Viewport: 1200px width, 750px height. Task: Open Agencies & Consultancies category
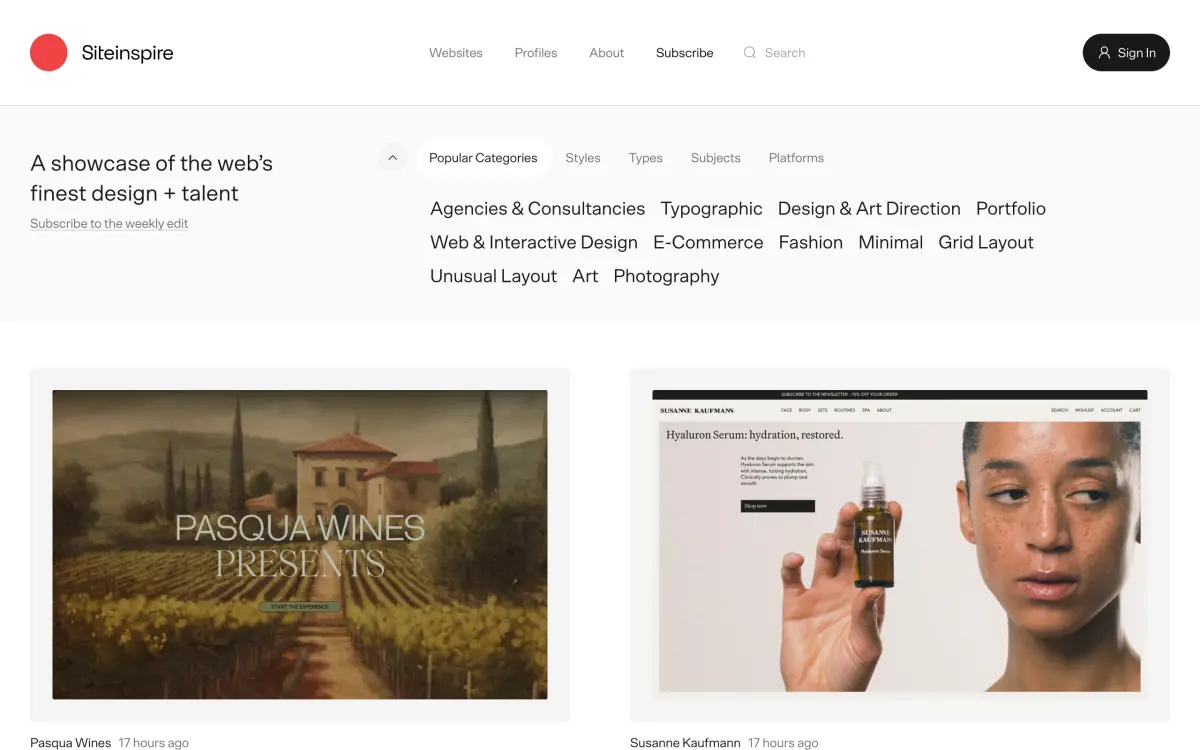[x=537, y=209]
